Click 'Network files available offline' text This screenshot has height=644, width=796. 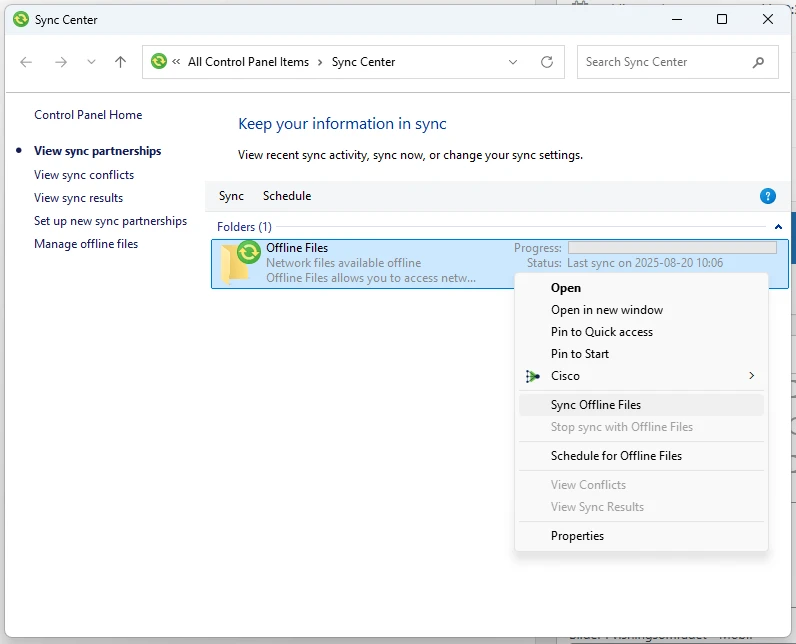pyautogui.click(x=344, y=263)
